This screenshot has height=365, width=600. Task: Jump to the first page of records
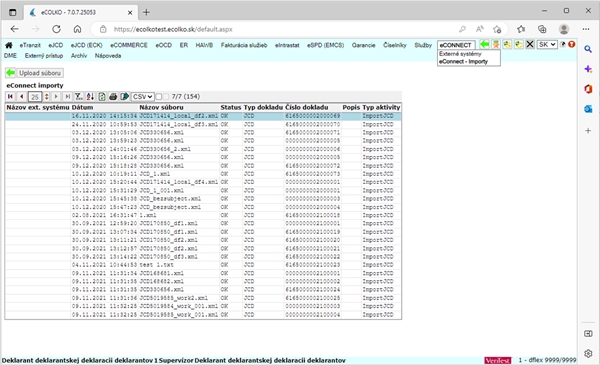tap(10, 96)
